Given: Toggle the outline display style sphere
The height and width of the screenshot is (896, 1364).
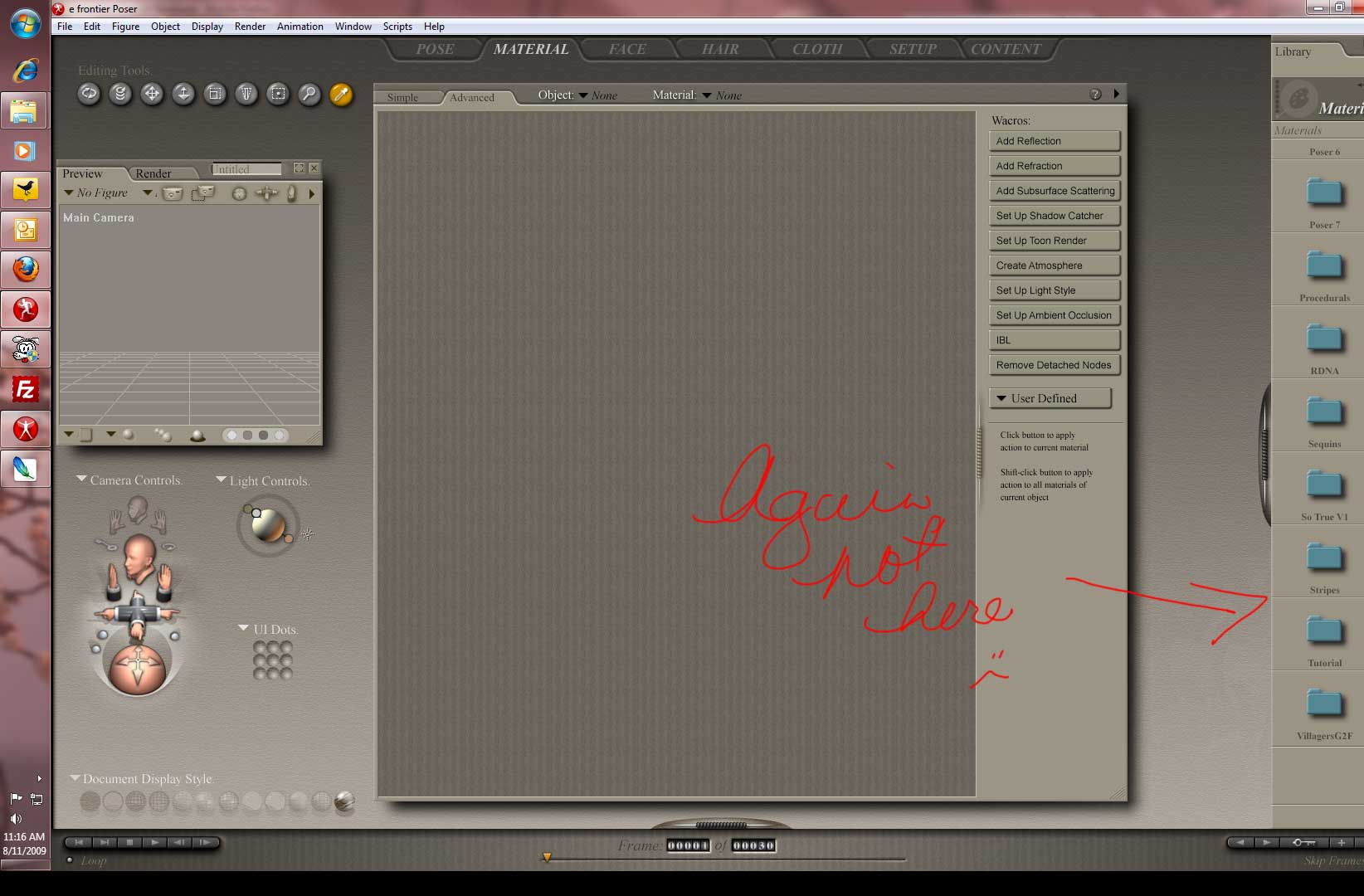Looking at the screenshot, I should click(114, 801).
